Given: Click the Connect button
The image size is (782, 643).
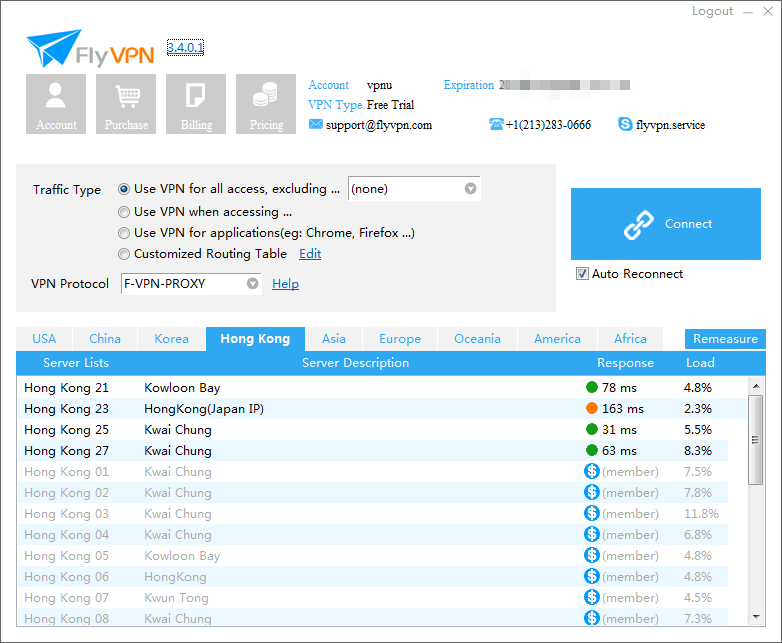Looking at the screenshot, I should click(x=666, y=223).
